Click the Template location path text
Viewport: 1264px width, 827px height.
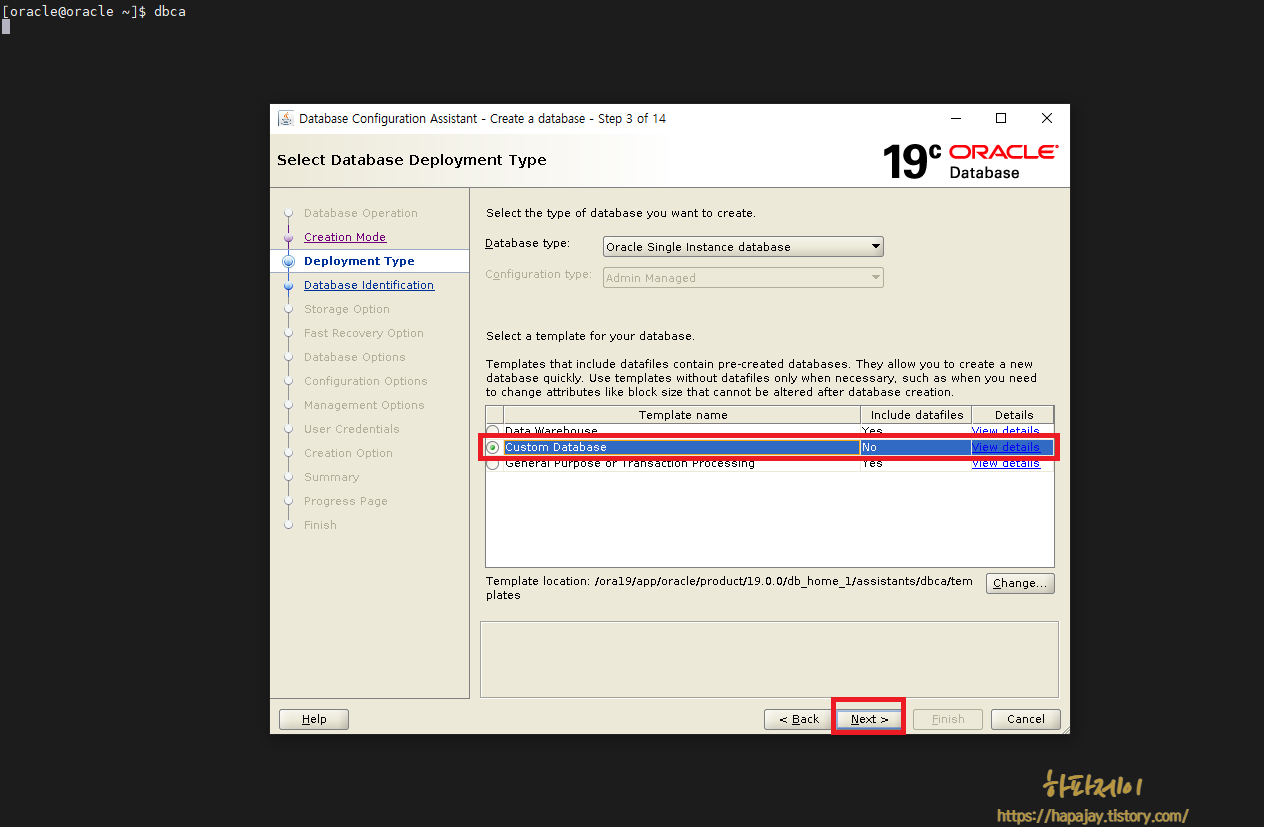point(729,588)
